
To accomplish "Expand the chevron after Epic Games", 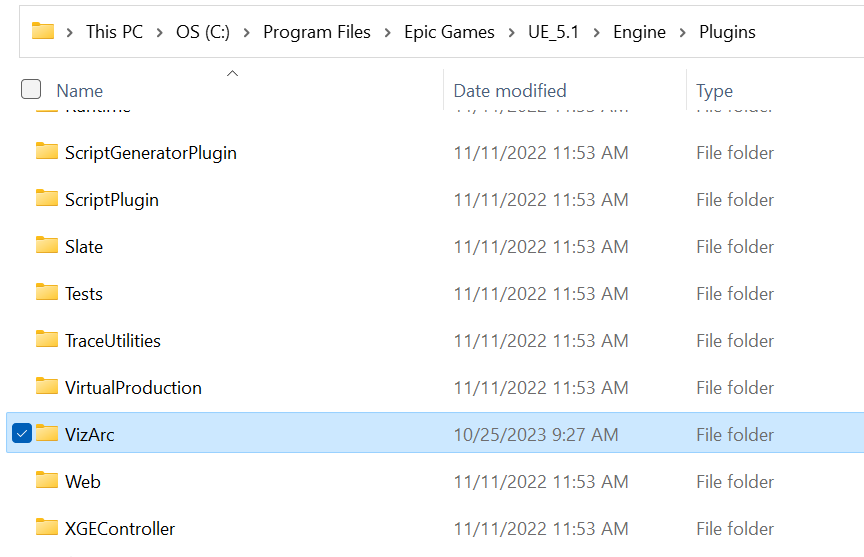I will click(x=511, y=32).
